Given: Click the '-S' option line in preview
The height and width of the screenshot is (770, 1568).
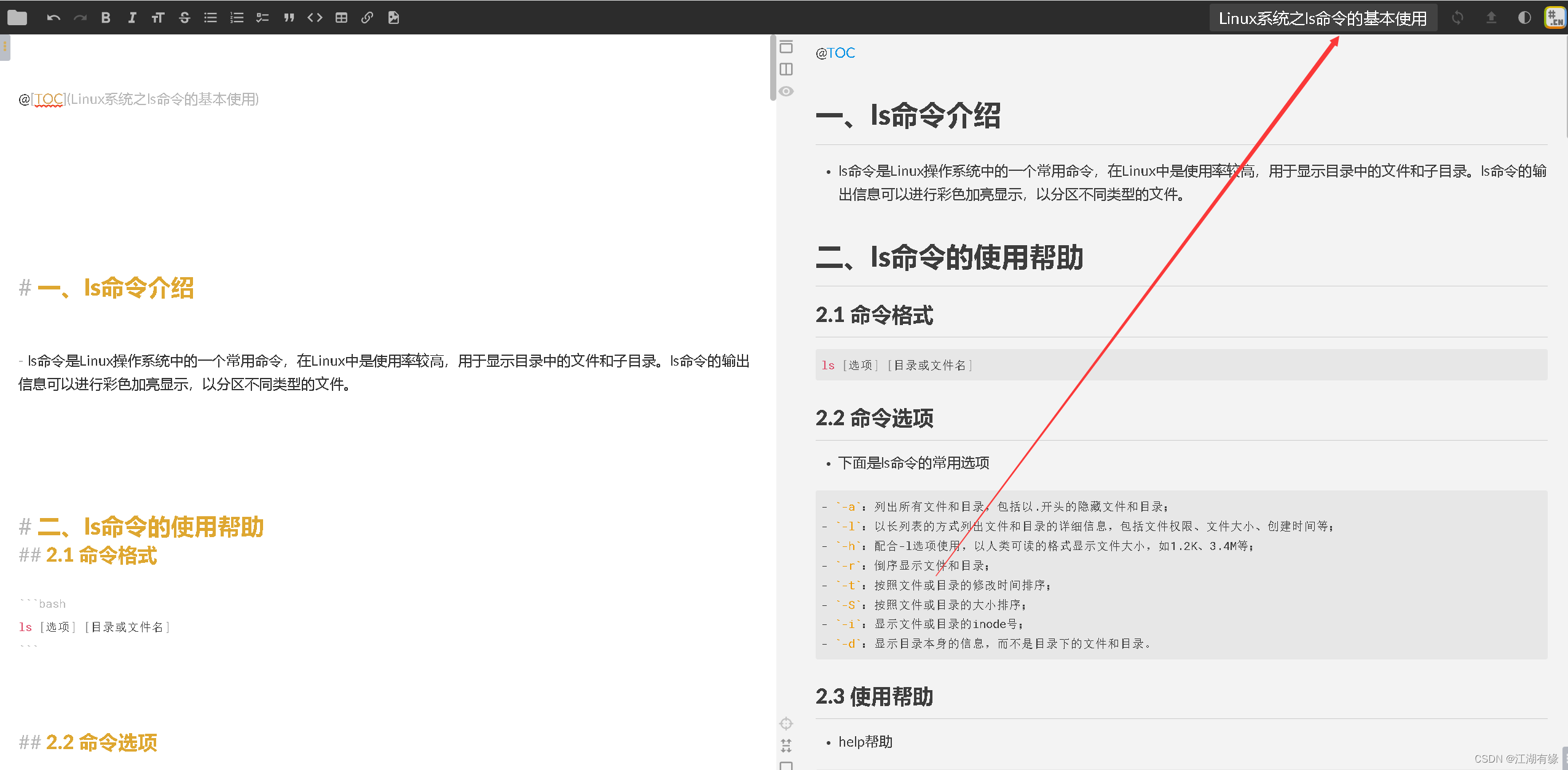Looking at the screenshot, I should pos(924,605).
